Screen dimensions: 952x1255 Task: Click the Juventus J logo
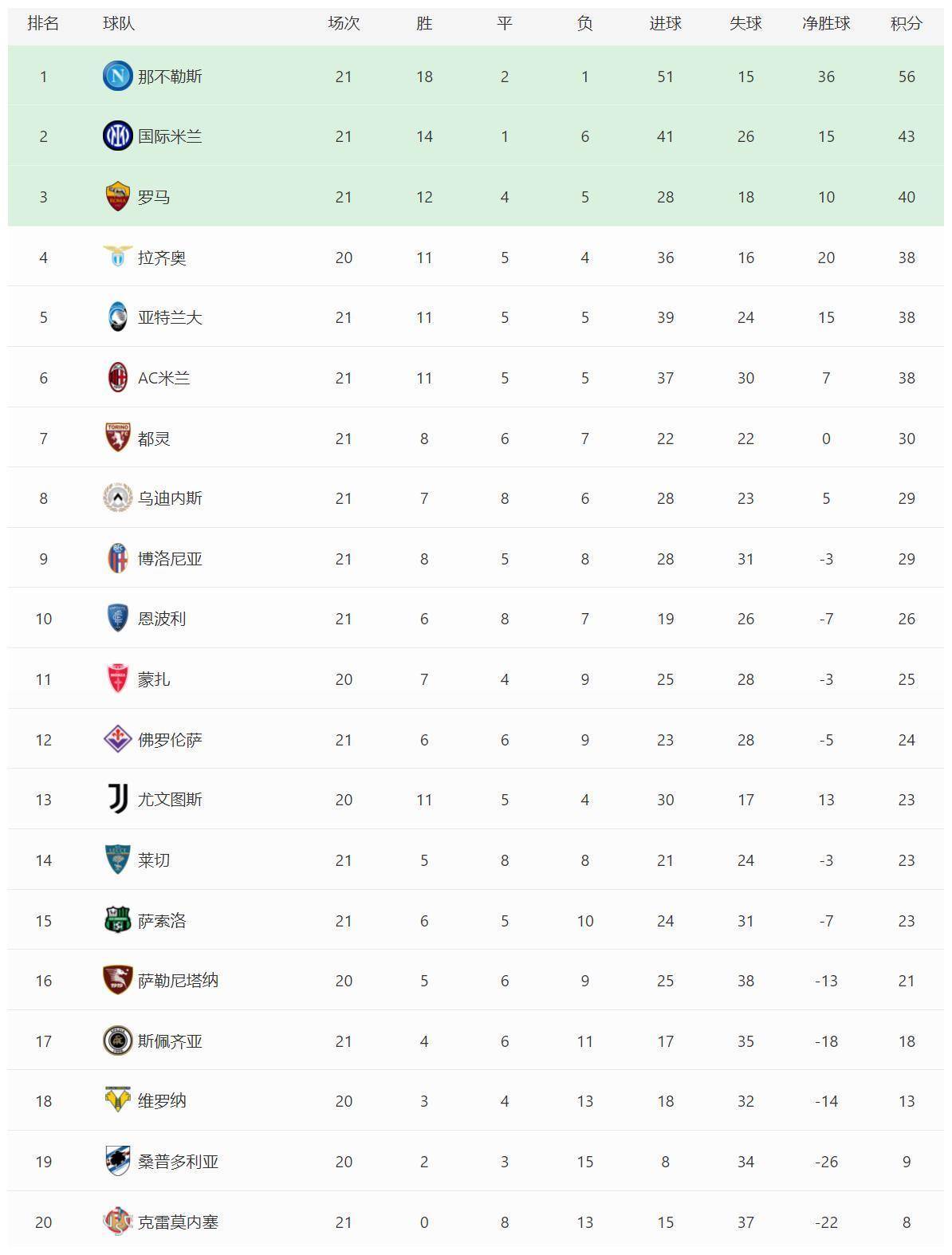117,800
